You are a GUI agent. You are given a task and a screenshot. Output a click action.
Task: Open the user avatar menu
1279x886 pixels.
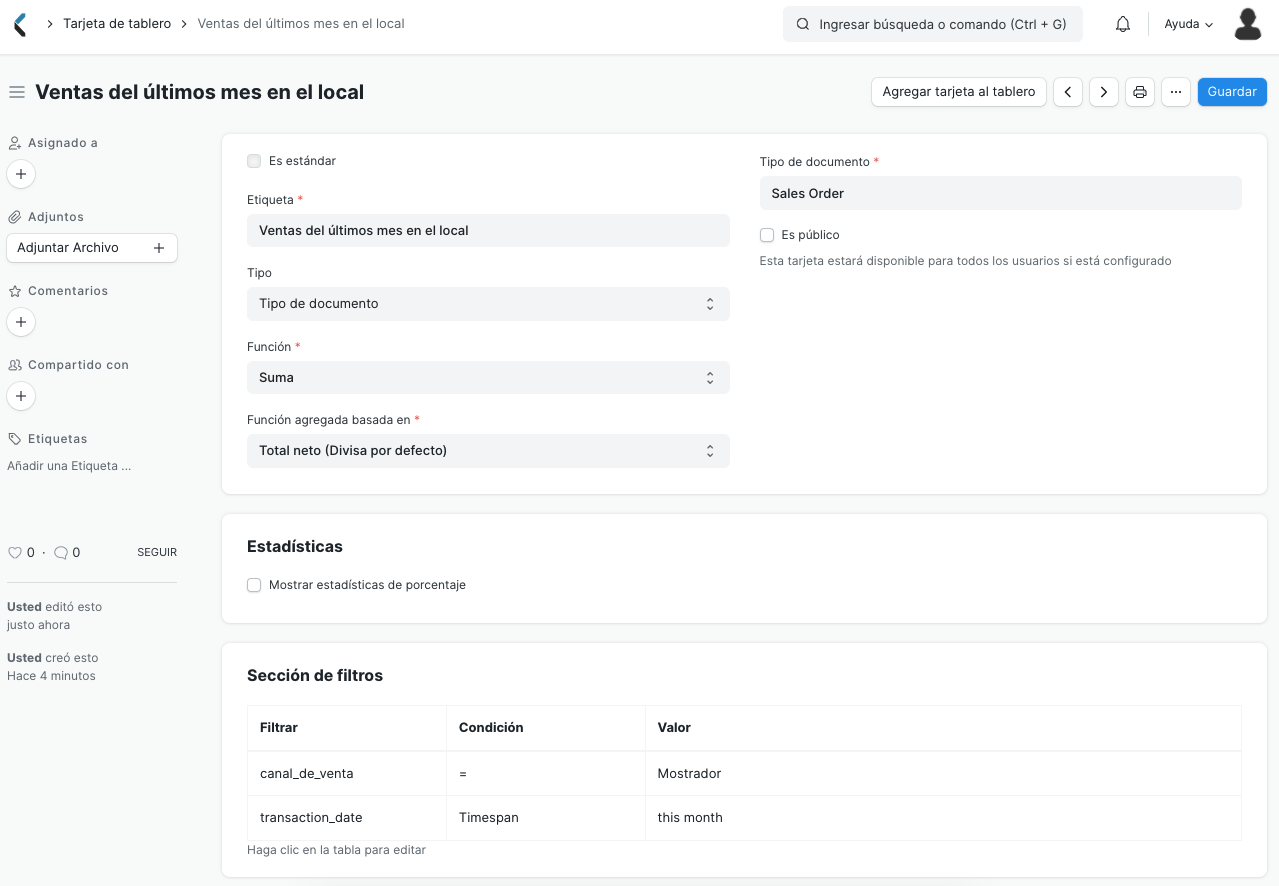click(1247, 24)
